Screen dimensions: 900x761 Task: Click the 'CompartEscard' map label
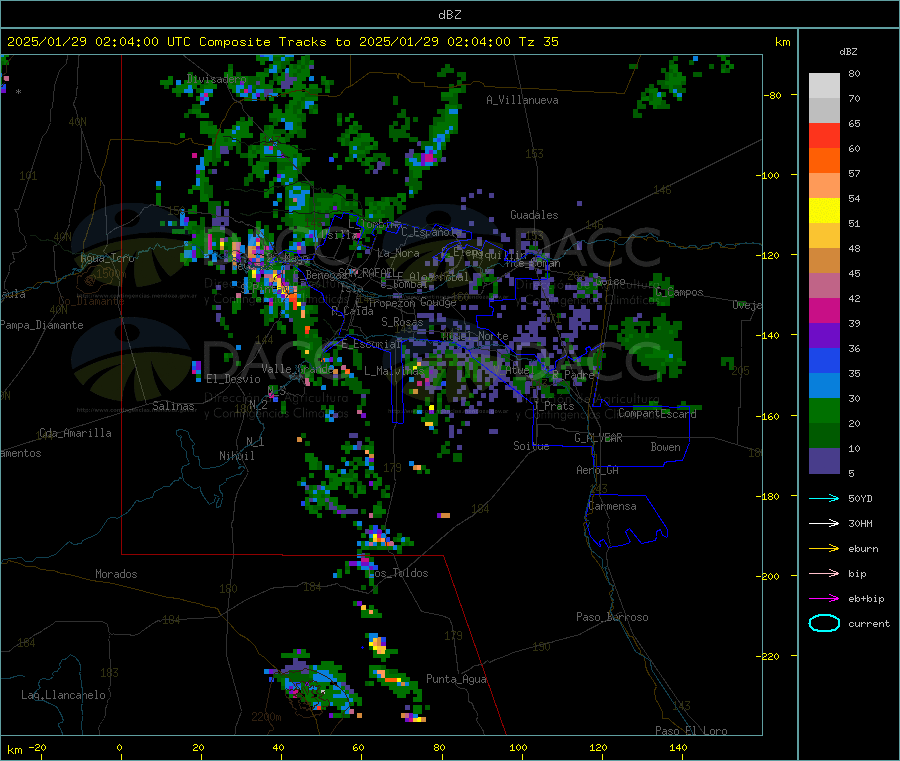pyautogui.click(x=657, y=413)
